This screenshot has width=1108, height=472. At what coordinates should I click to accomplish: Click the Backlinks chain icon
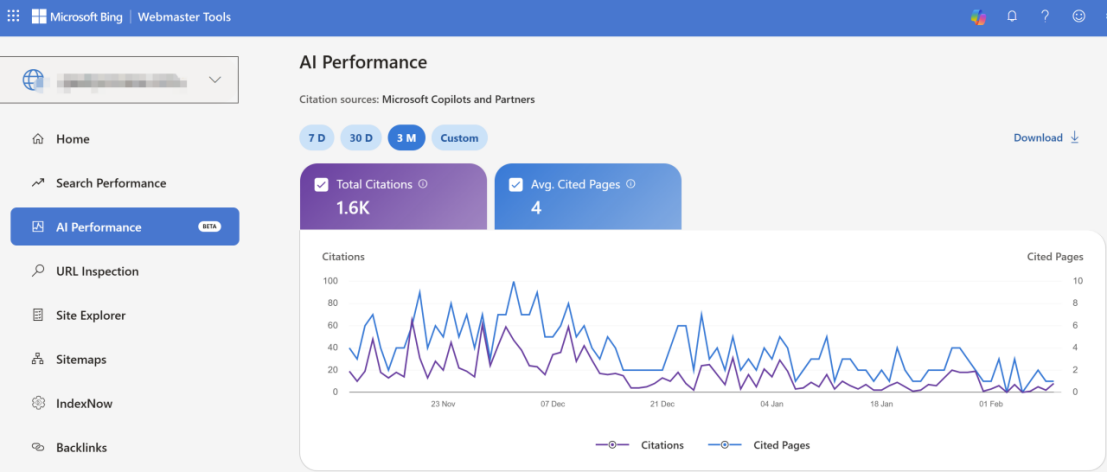(38, 447)
